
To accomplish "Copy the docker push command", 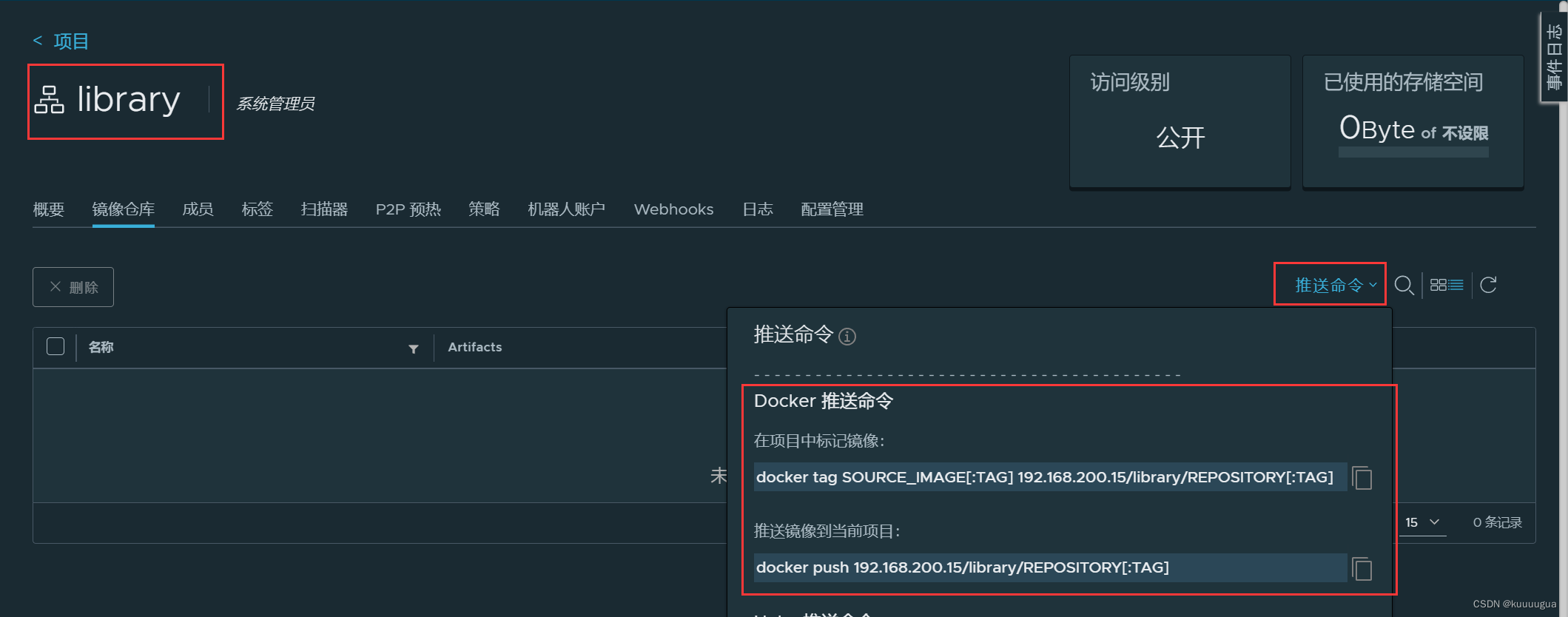I will [1362, 568].
